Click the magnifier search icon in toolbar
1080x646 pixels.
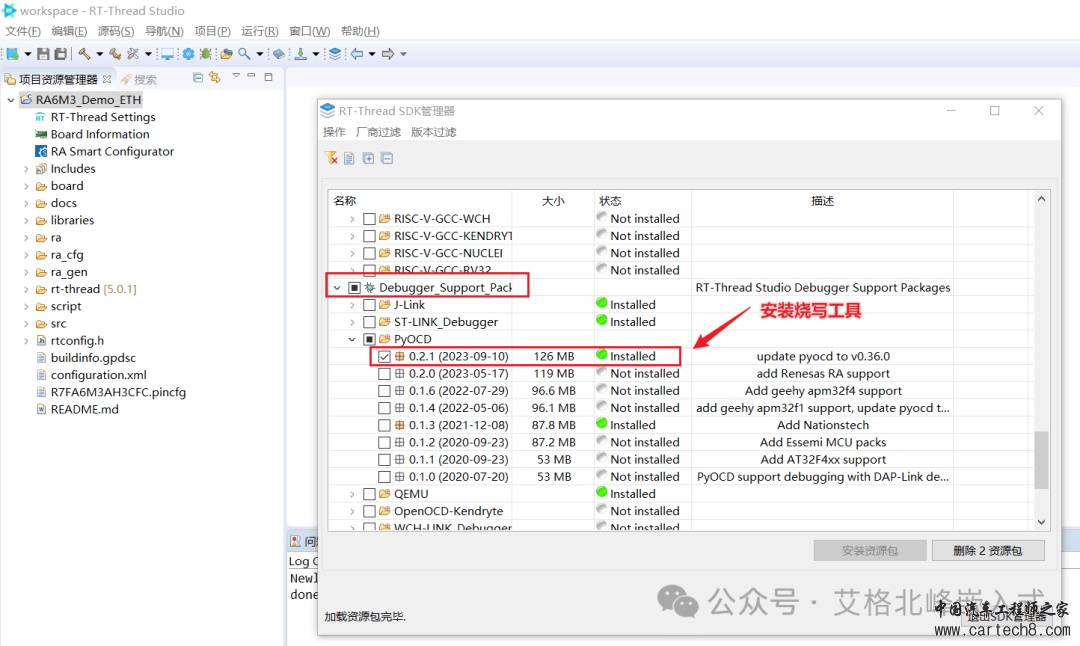point(245,54)
